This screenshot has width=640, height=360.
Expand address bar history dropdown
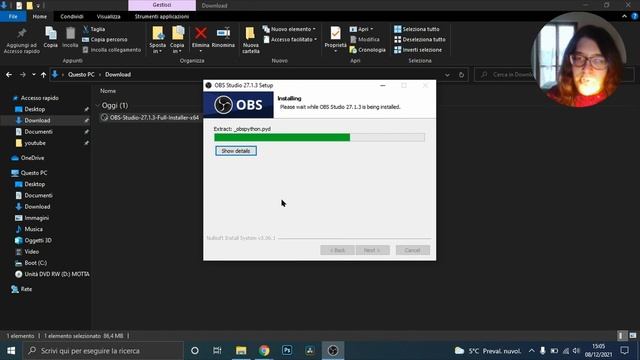pos(447,75)
